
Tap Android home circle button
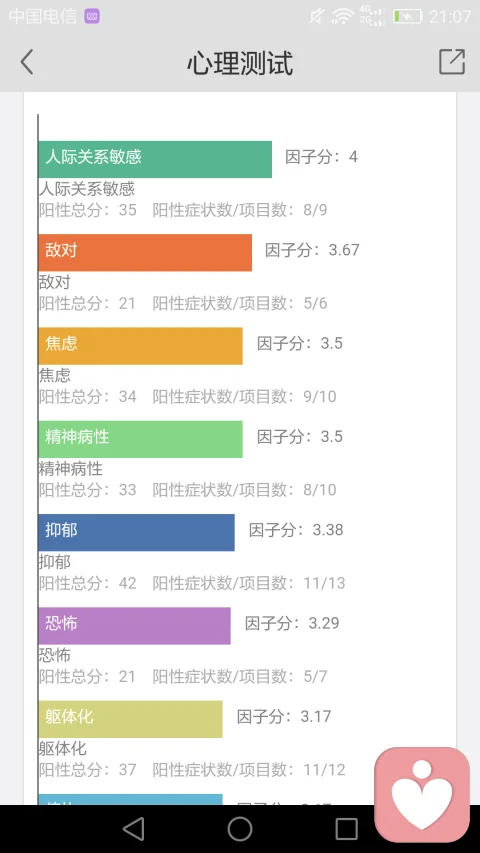coord(240,829)
